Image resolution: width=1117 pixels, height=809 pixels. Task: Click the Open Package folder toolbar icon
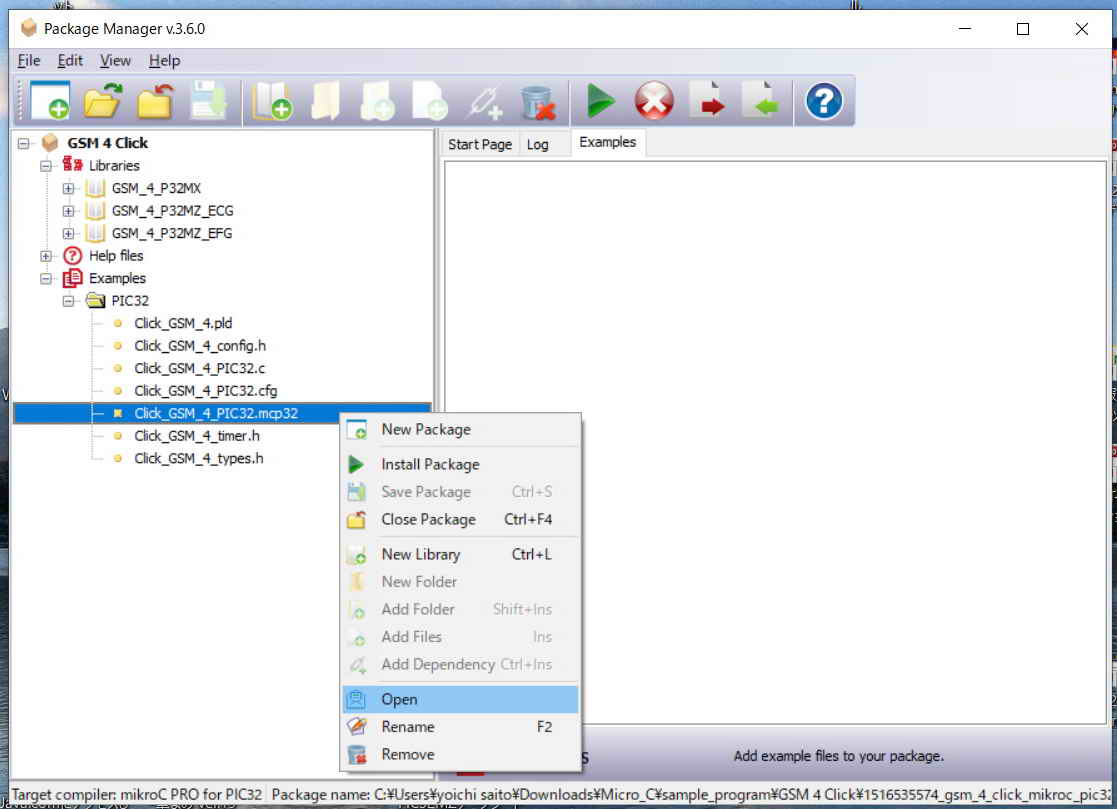coord(103,101)
